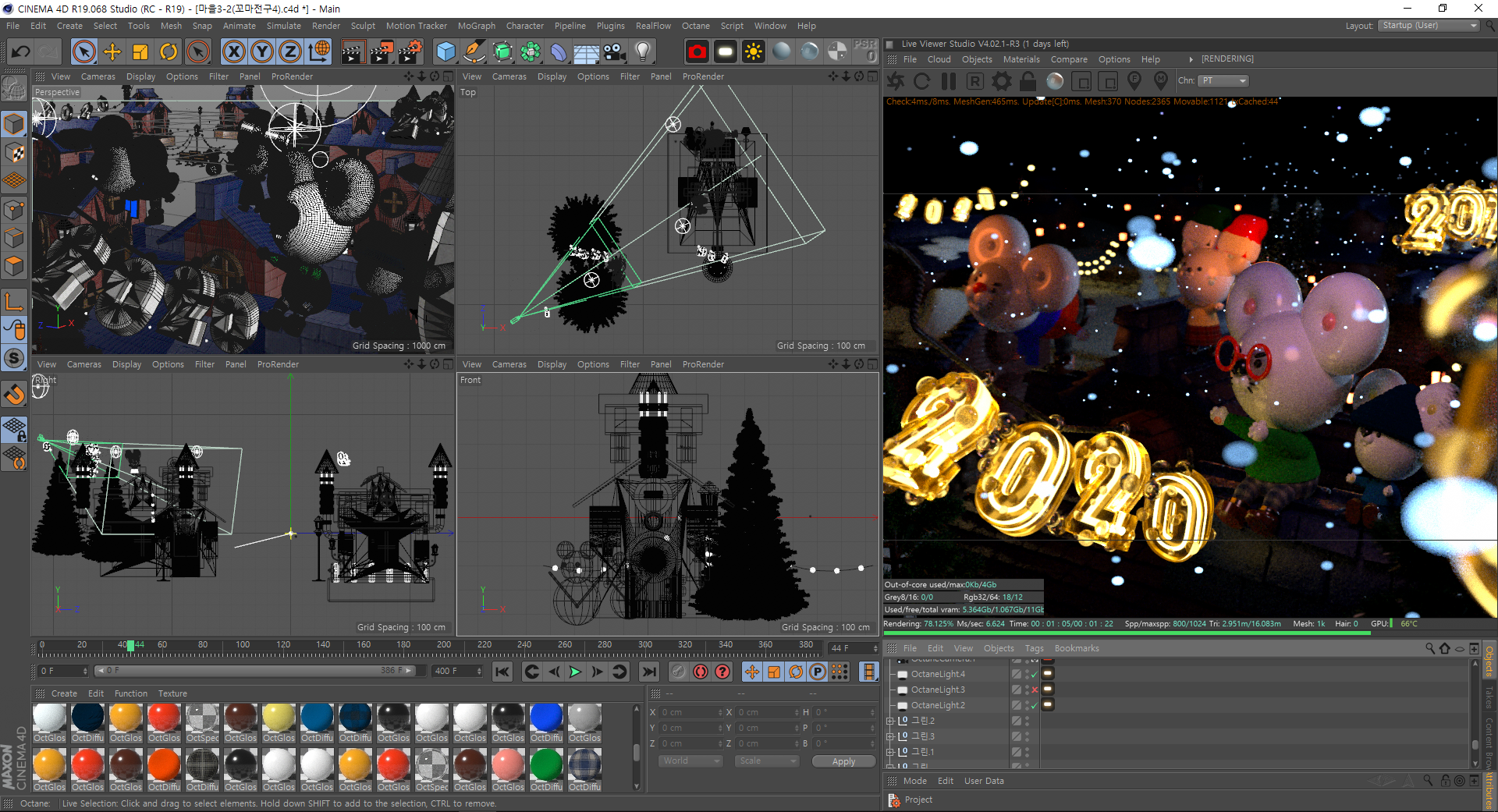Open the Spline Pen tool
The height and width of the screenshot is (812, 1498).
tap(474, 52)
